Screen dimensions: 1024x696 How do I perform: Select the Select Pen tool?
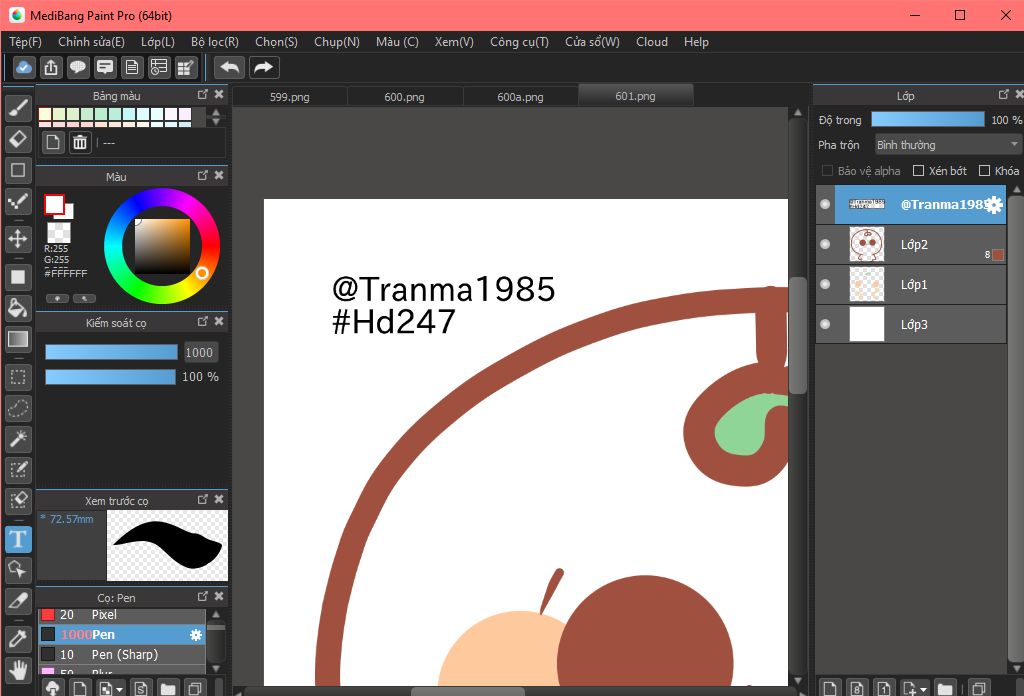click(x=18, y=469)
